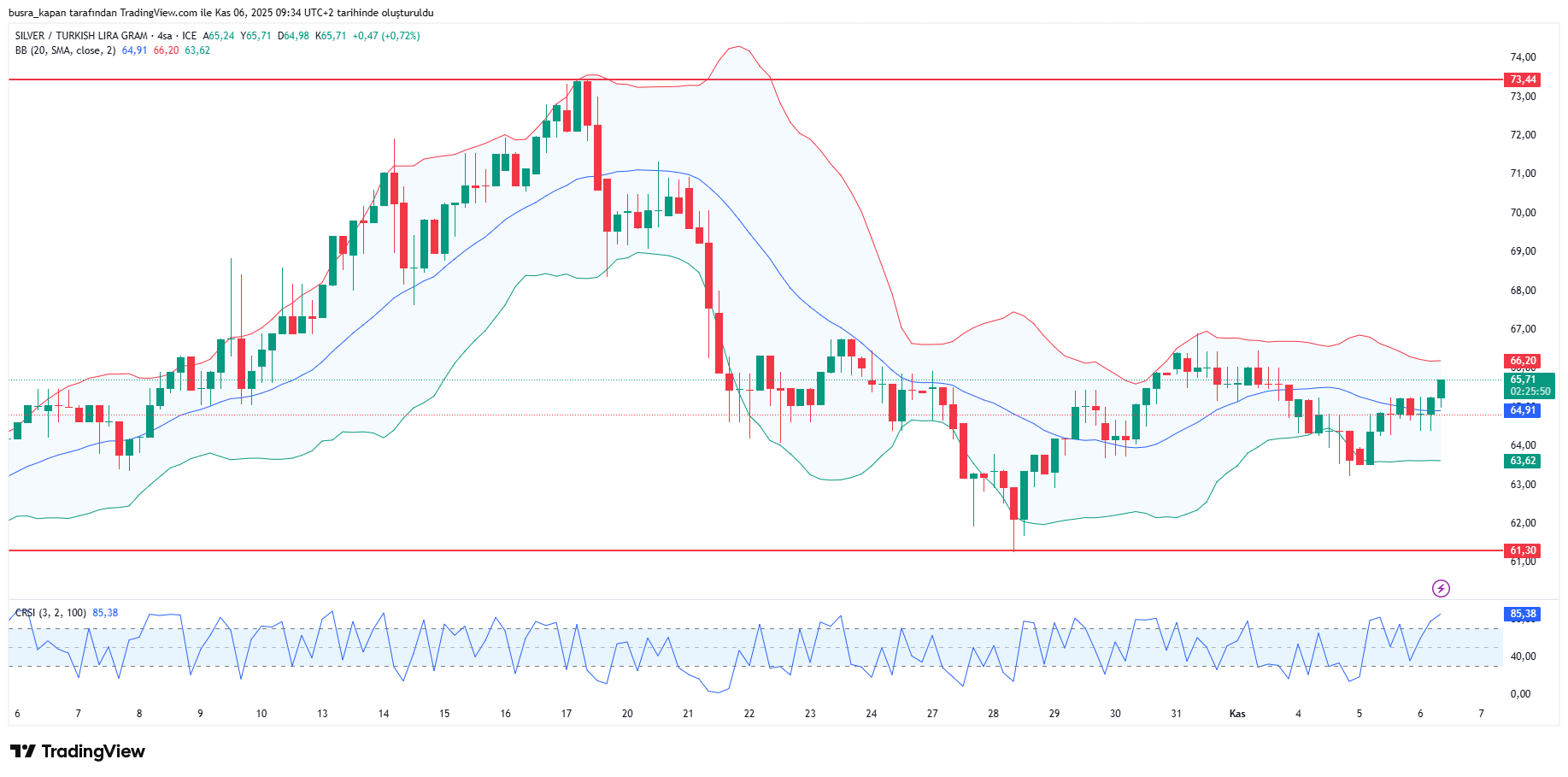Click the SILVER / TURKISH LIRA GRAM title
The height and width of the screenshot is (777, 1568).
coord(81,36)
